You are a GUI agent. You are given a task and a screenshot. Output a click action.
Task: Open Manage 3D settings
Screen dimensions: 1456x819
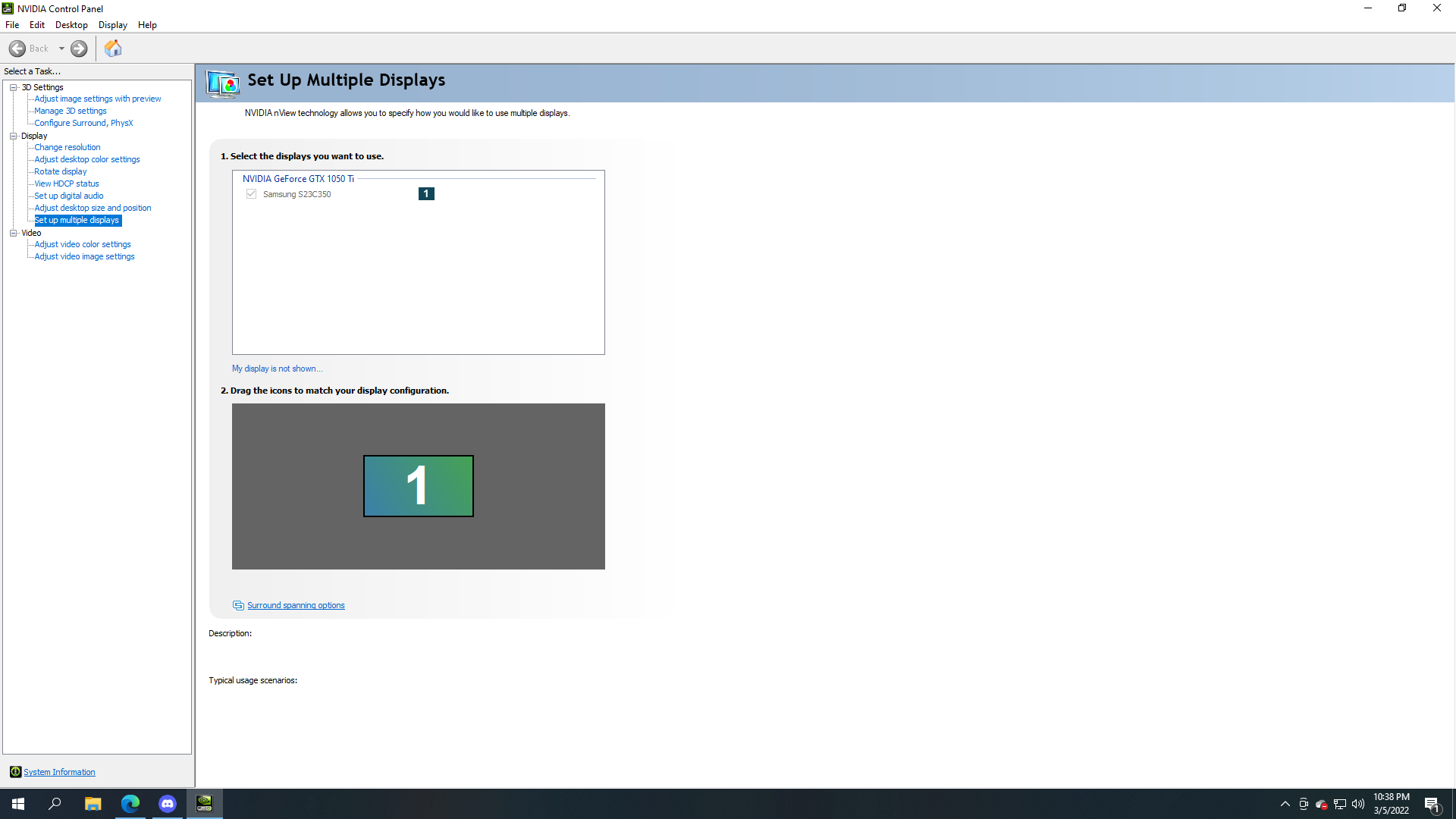pos(71,111)
